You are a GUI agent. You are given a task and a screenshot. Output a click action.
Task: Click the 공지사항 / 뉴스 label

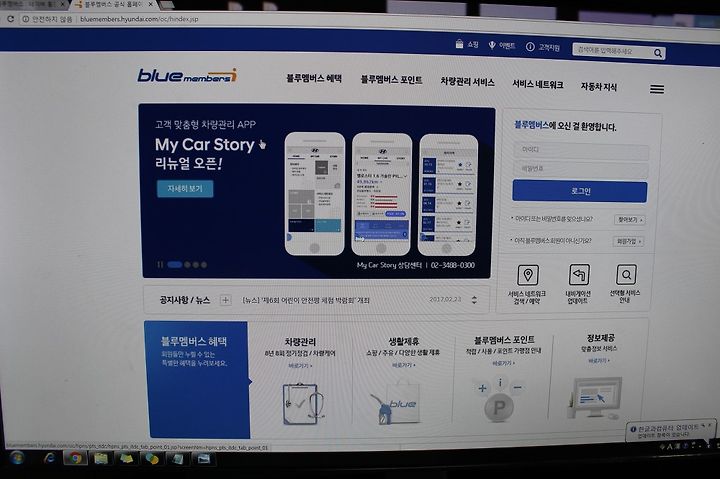pos(185,300)
